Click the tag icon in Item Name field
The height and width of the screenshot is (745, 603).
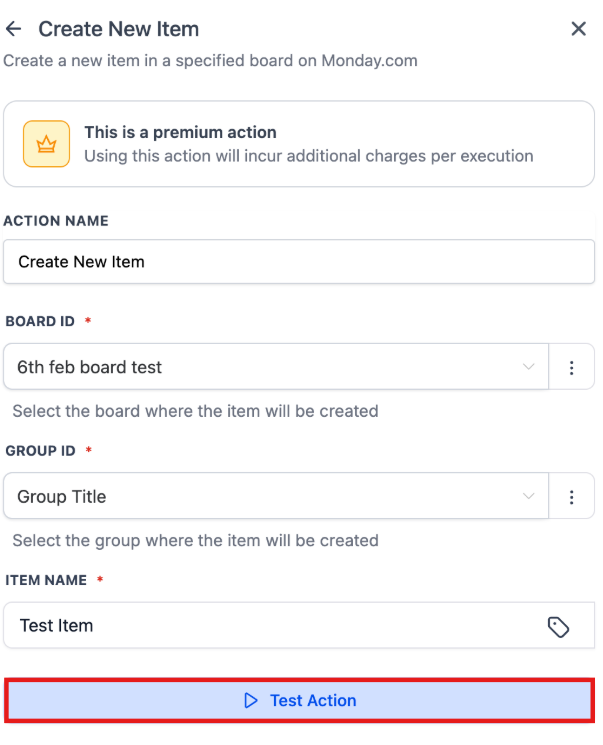coord(558,627)
